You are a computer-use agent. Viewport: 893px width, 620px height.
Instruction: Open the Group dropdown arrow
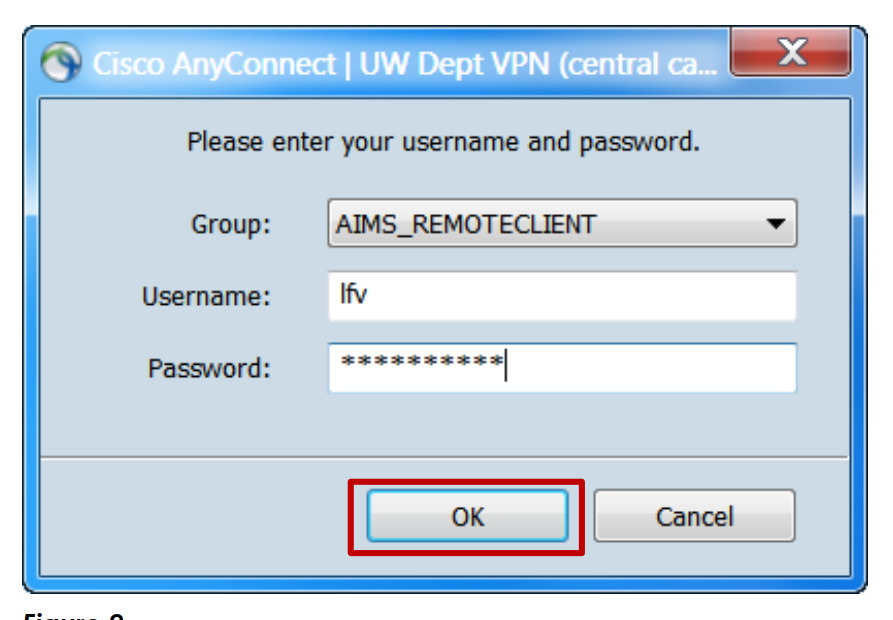coord(776,224)
